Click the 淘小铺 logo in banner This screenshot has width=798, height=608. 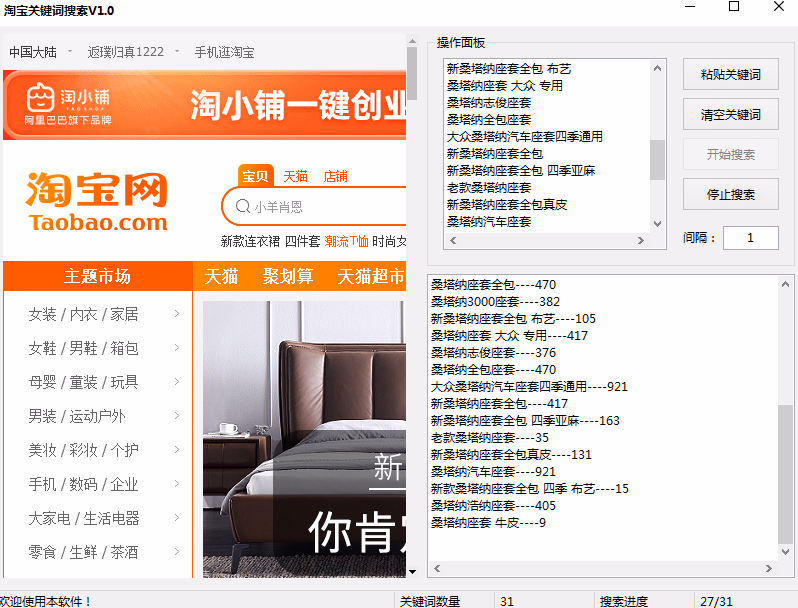68,104
